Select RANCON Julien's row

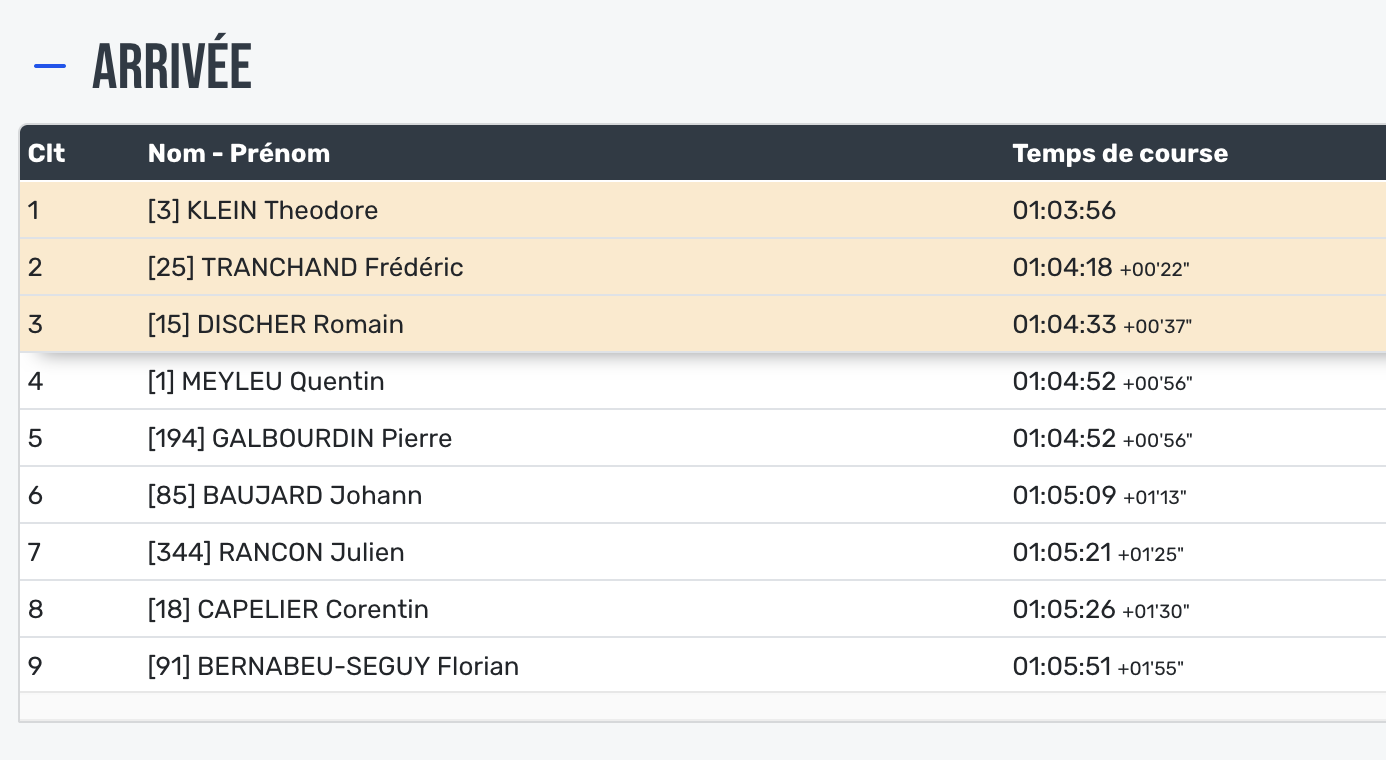click(276, 552)
